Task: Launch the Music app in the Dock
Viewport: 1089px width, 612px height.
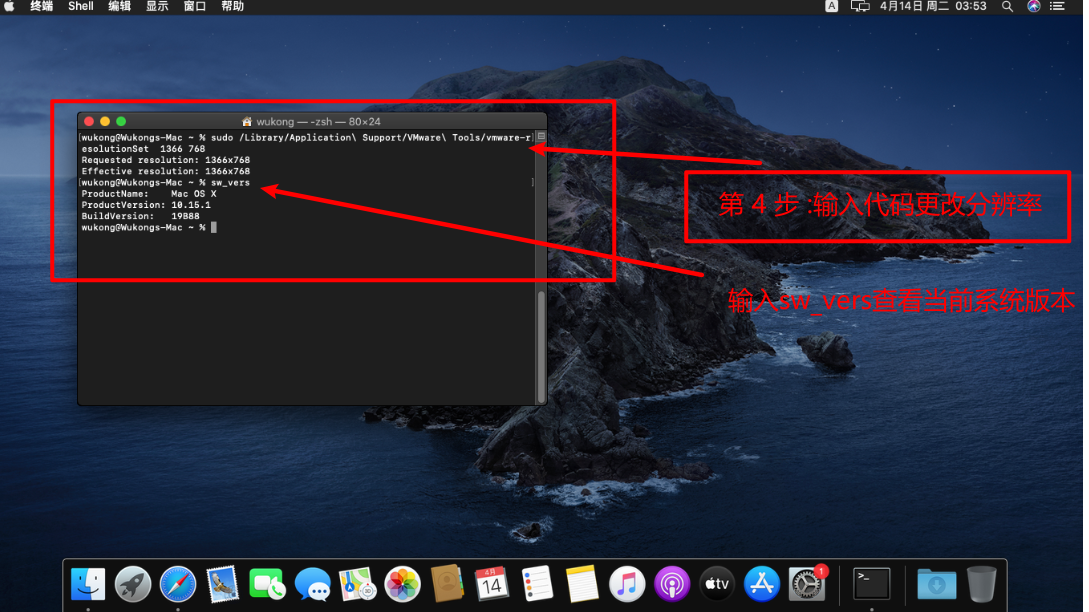Action: [627, 583]
